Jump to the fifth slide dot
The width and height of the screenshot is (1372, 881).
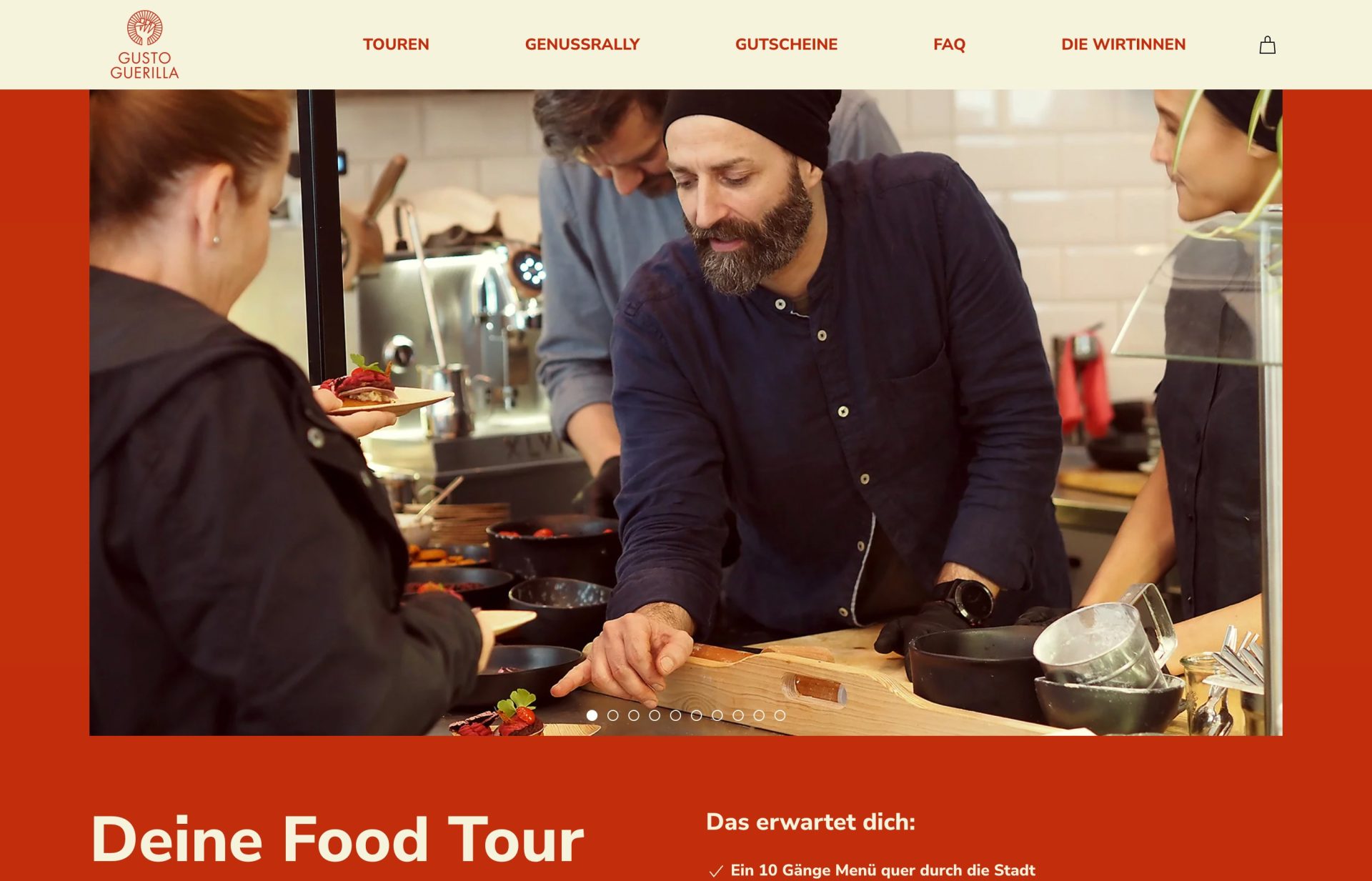pos(675,715)
